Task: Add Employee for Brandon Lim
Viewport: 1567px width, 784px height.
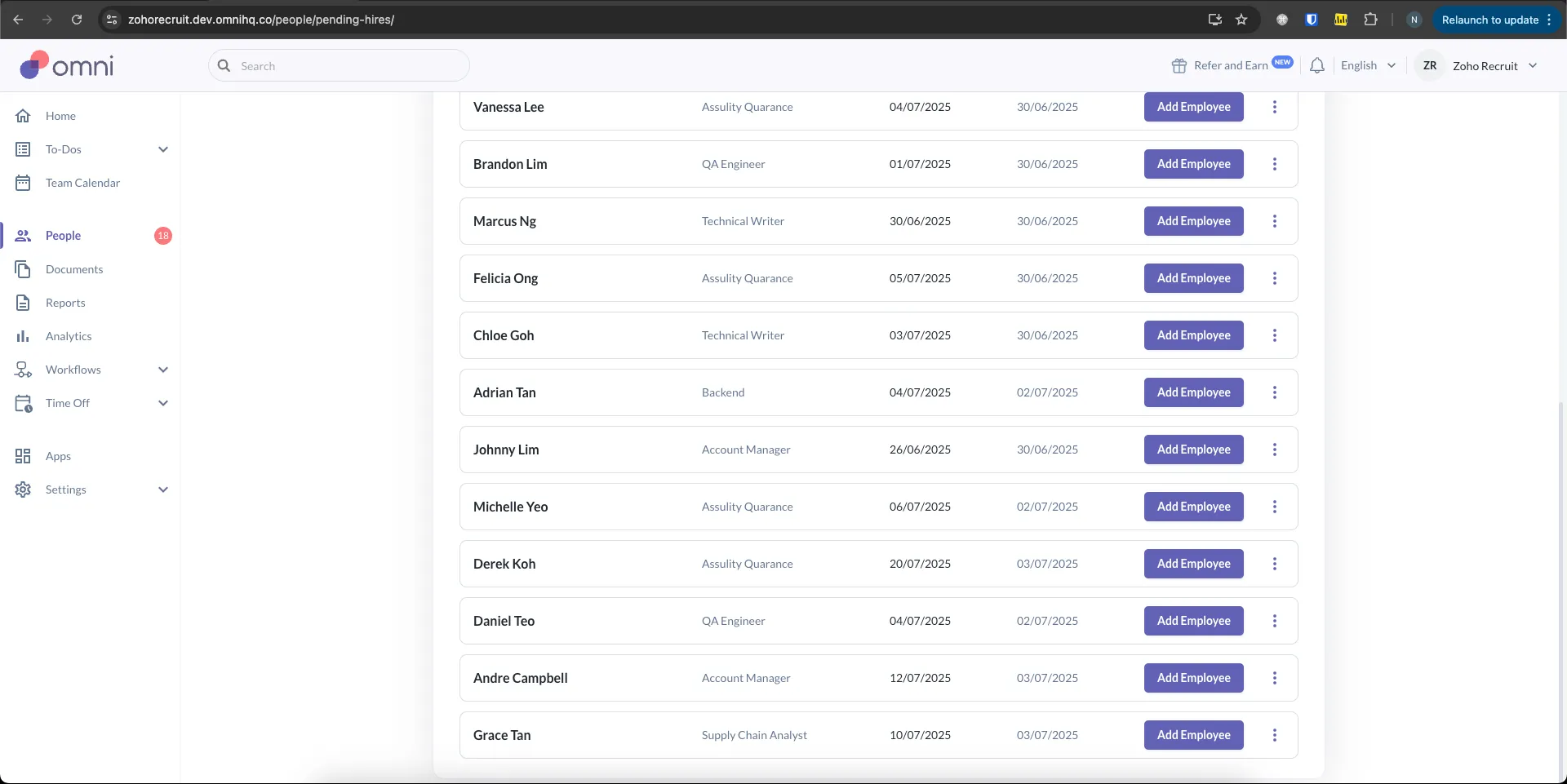Action: tap(1193, 164)
